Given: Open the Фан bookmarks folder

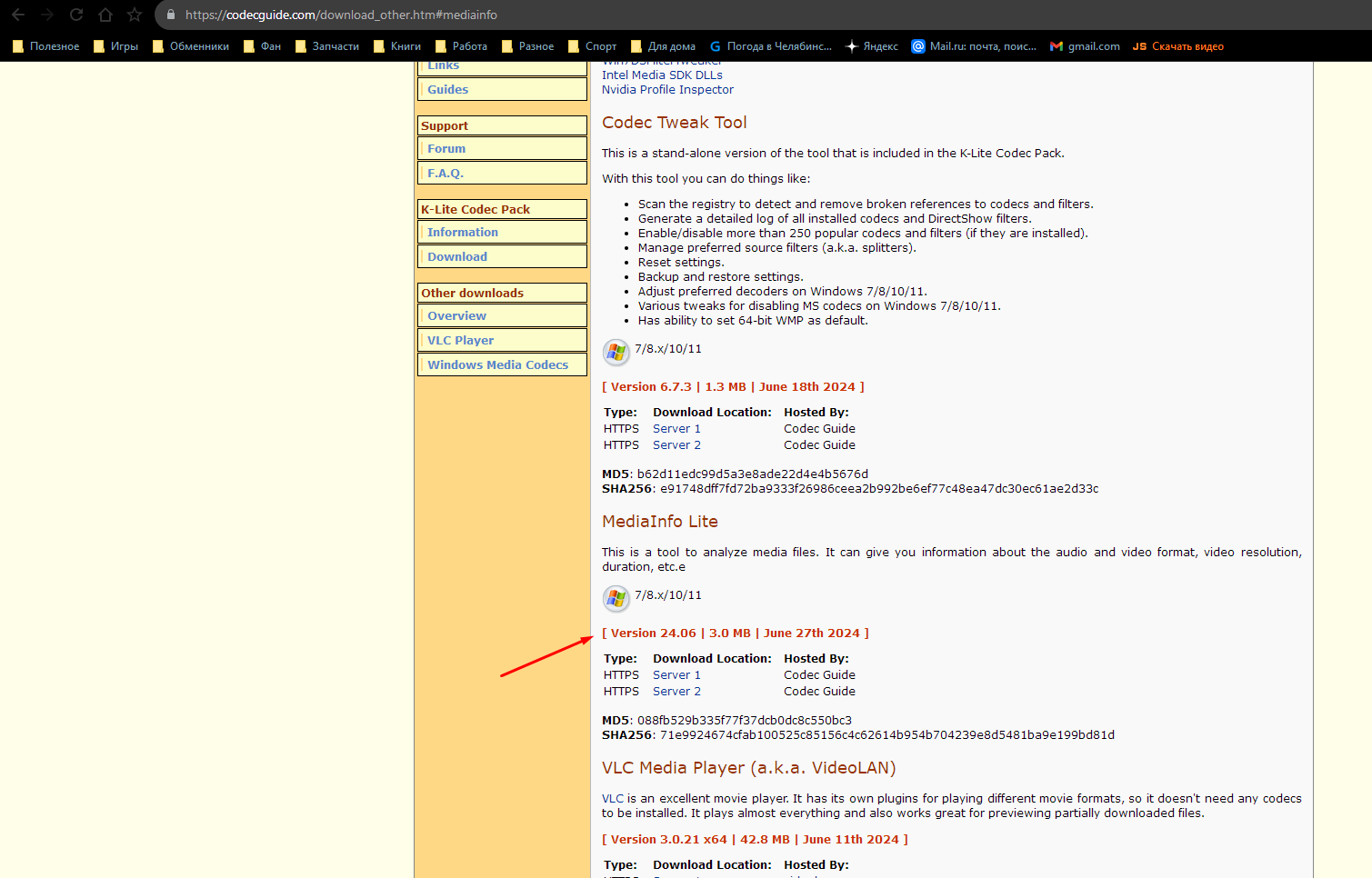Looking at the screenshot, I should 262,46.
